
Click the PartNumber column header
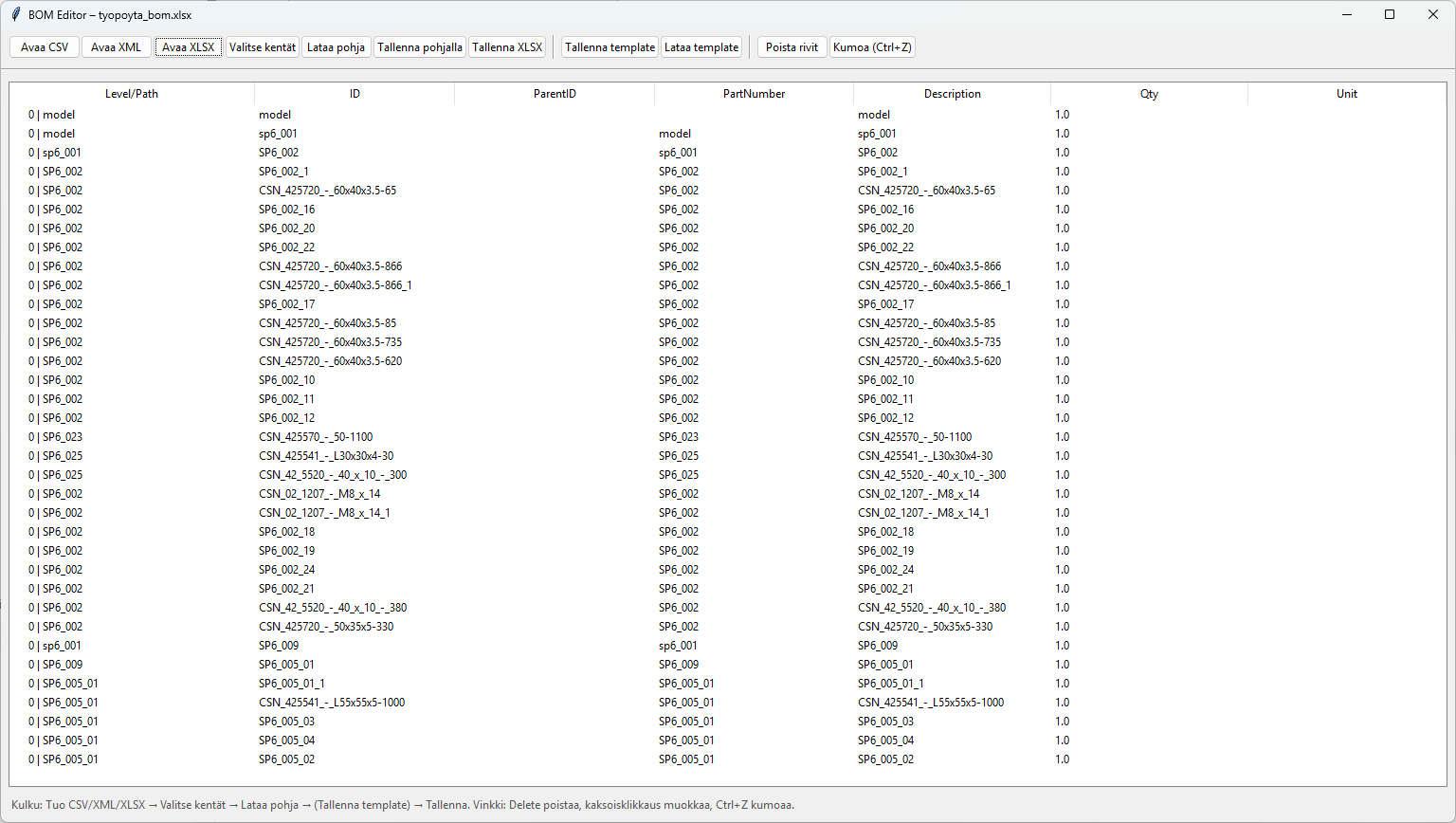(x=754, y=94)
